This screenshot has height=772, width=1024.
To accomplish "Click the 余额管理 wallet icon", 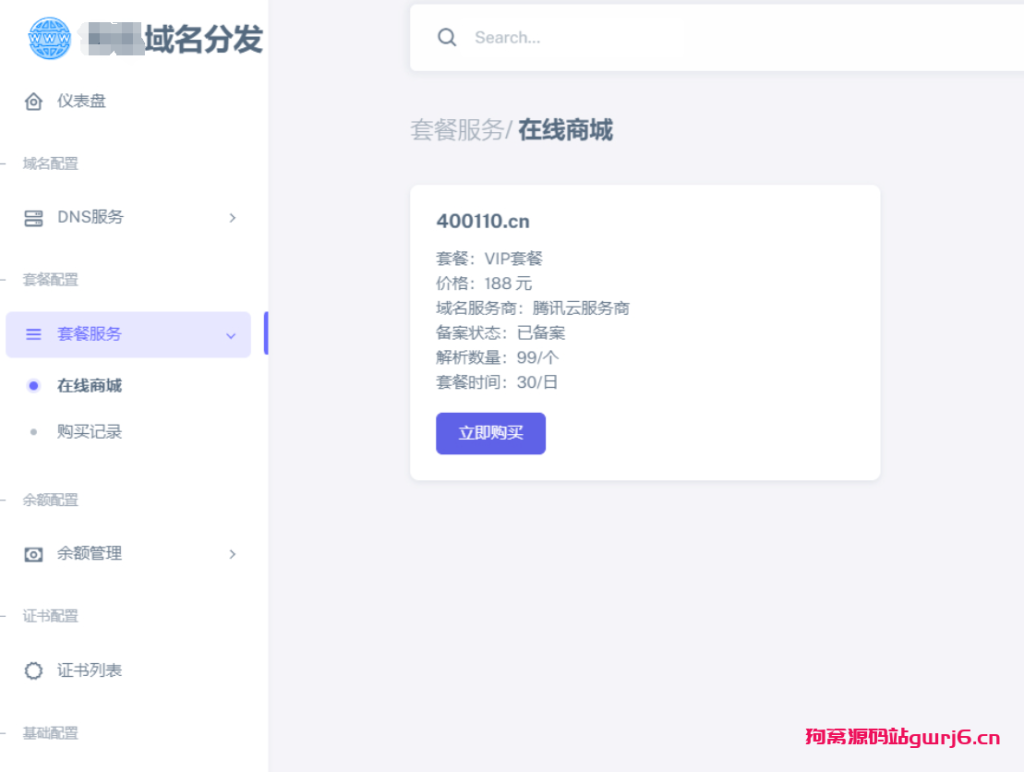I will click(x=33, y=554).
